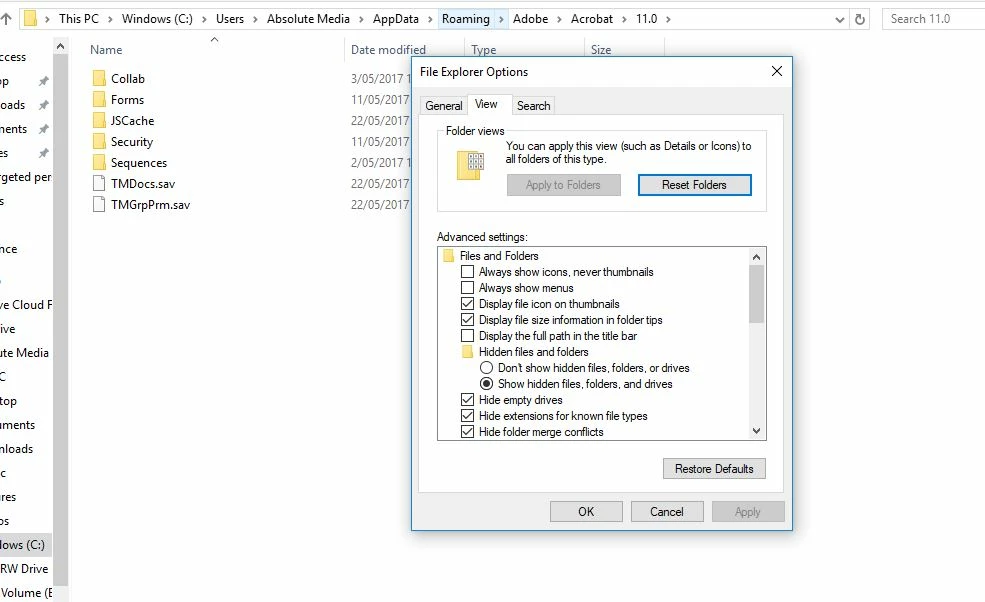The width and height of the screenshot is (985, 602).
Task: Click the Sequences folder icon
Action: (x=99, y=163)
